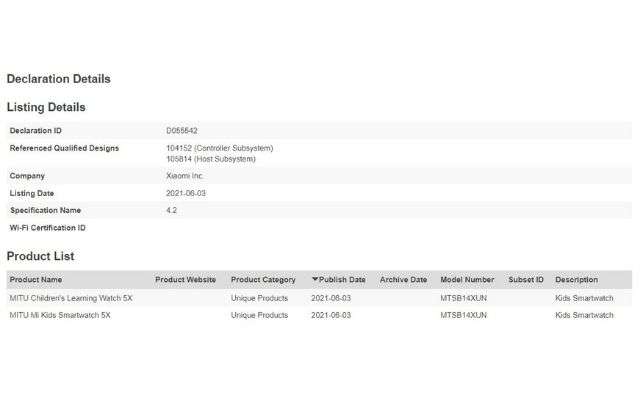Click the Publish Date sort arrow
Viewport: 640px width, 400px height.
tap(315, 279)
